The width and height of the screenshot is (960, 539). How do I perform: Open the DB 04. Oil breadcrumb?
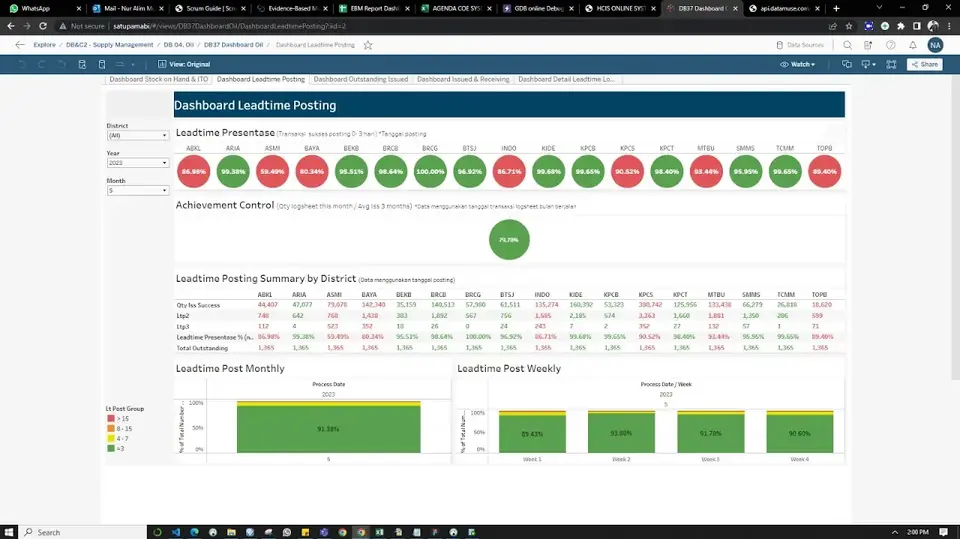tap(178, 45)
